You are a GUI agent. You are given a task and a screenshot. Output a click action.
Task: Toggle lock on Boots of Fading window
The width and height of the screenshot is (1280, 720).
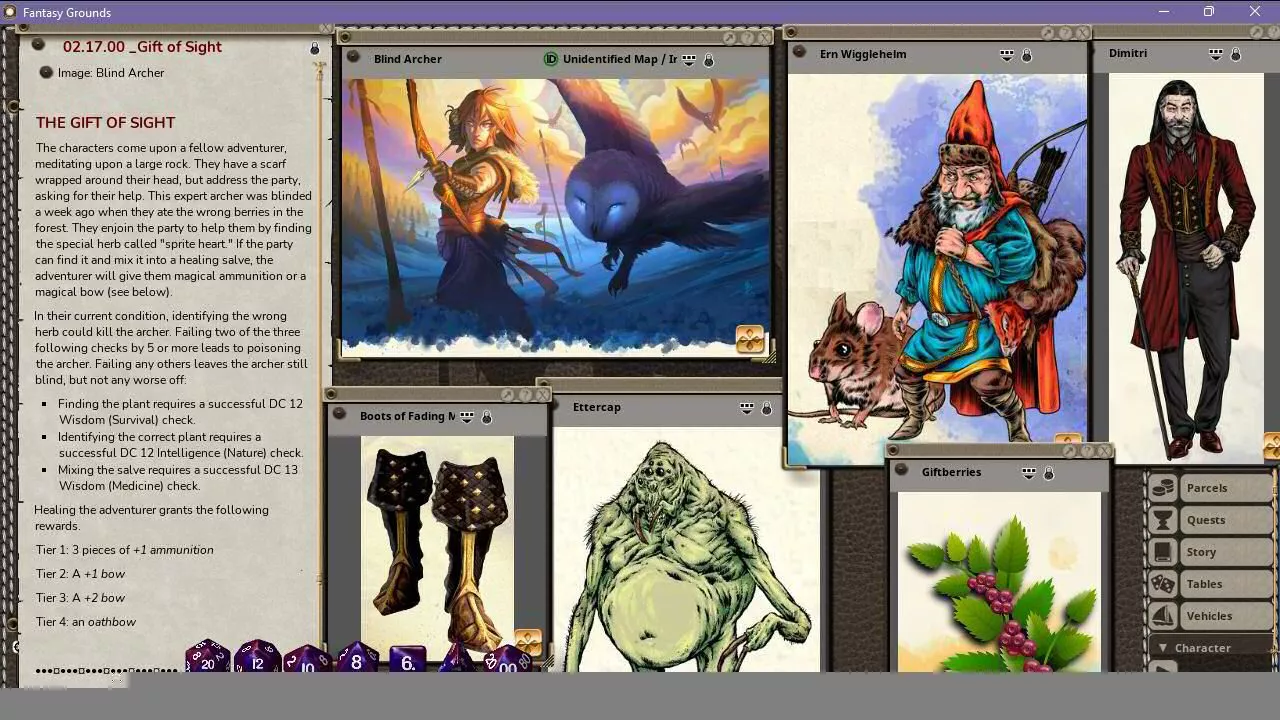click(487, 417)
